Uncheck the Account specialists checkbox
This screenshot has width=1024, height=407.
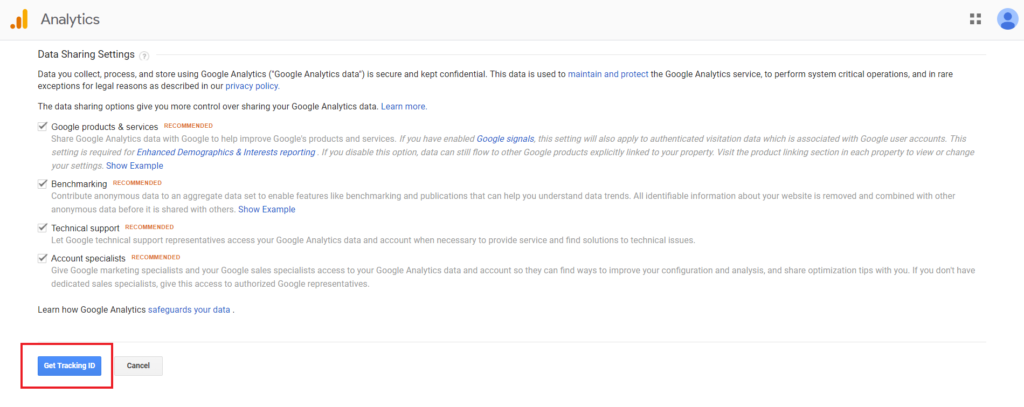pyautogui.click(x=42, y=258)
